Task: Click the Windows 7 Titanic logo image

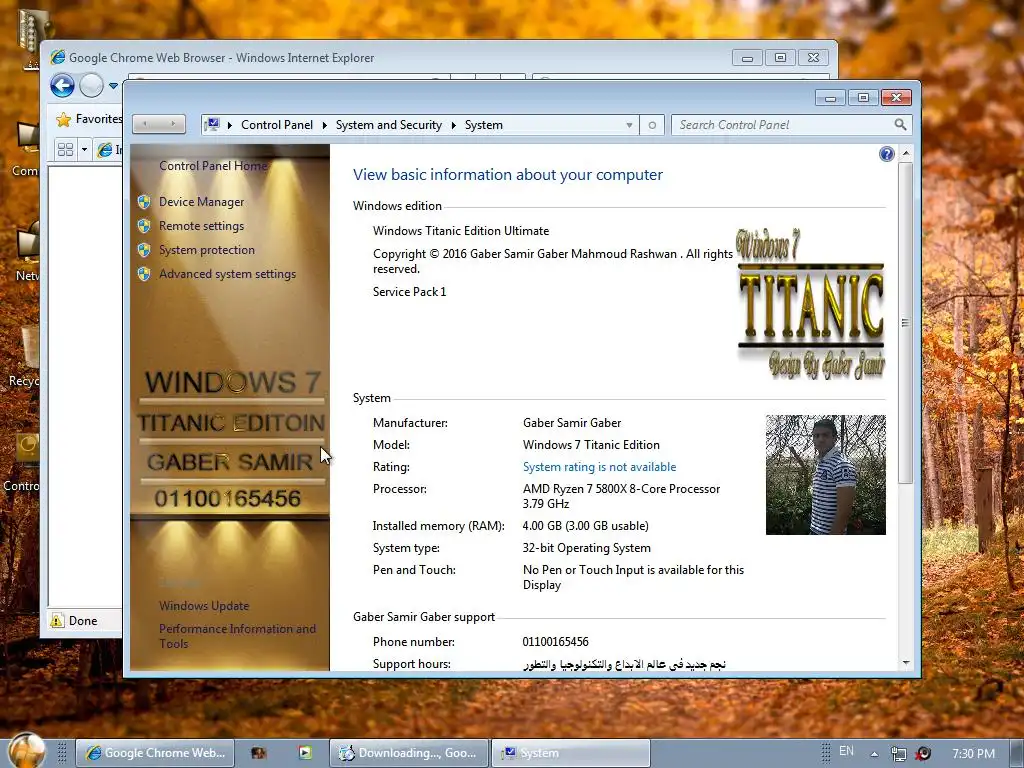Action: (x=810, y=304)
